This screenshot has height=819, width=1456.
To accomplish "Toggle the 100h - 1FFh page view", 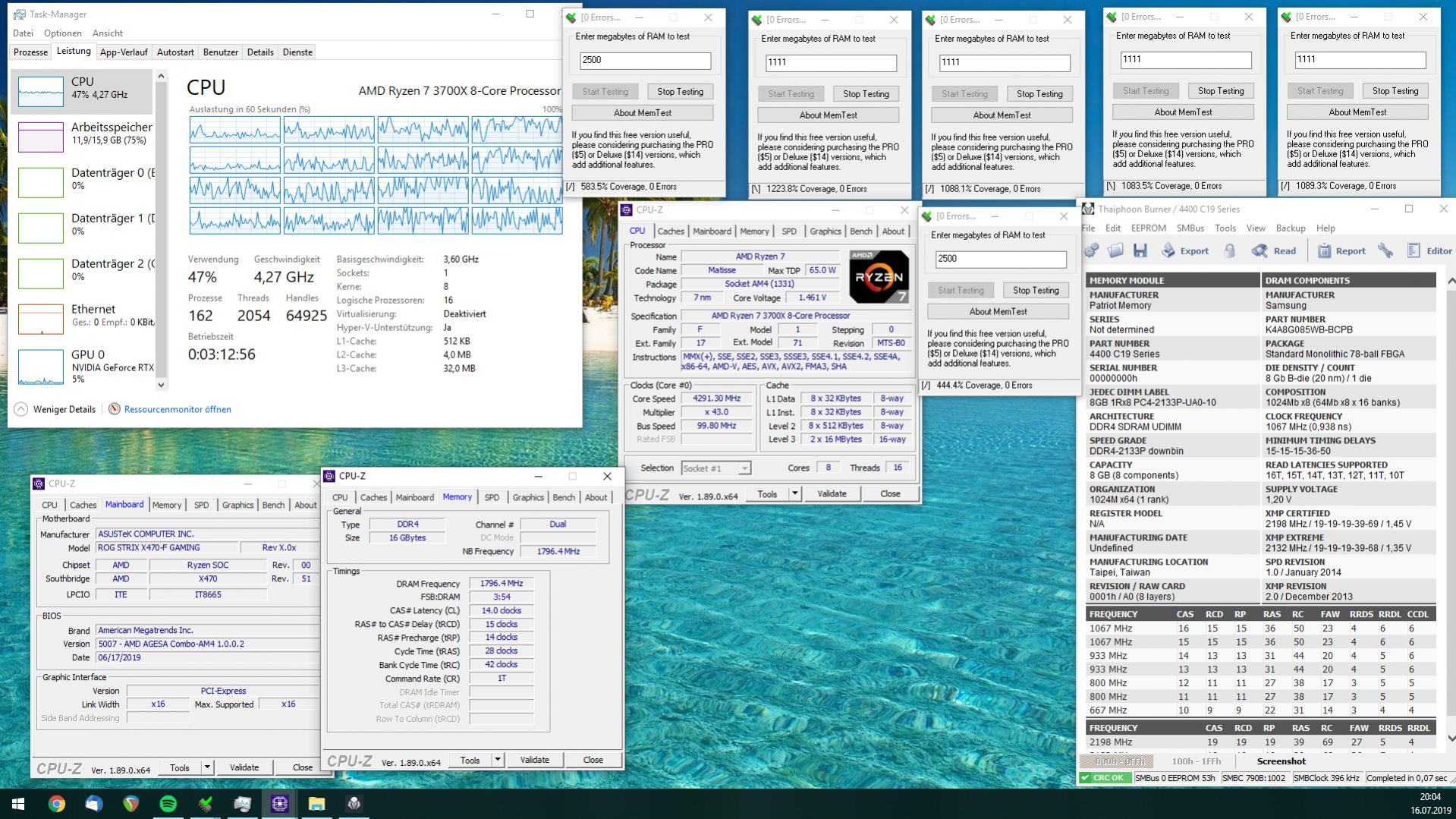I will 1196,761.
